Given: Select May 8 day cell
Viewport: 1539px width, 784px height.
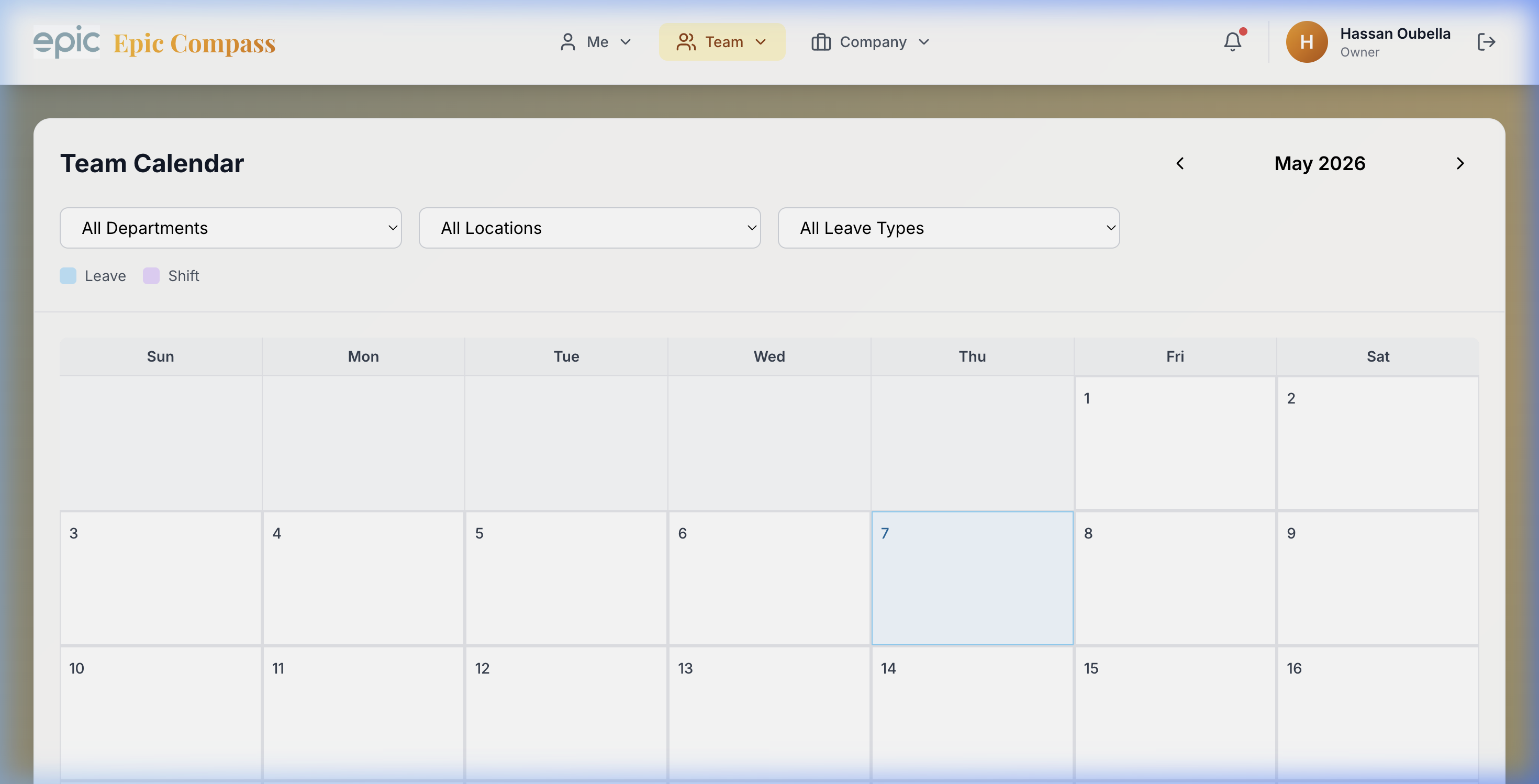Looking at the screenshot, I should point(1175,578).
